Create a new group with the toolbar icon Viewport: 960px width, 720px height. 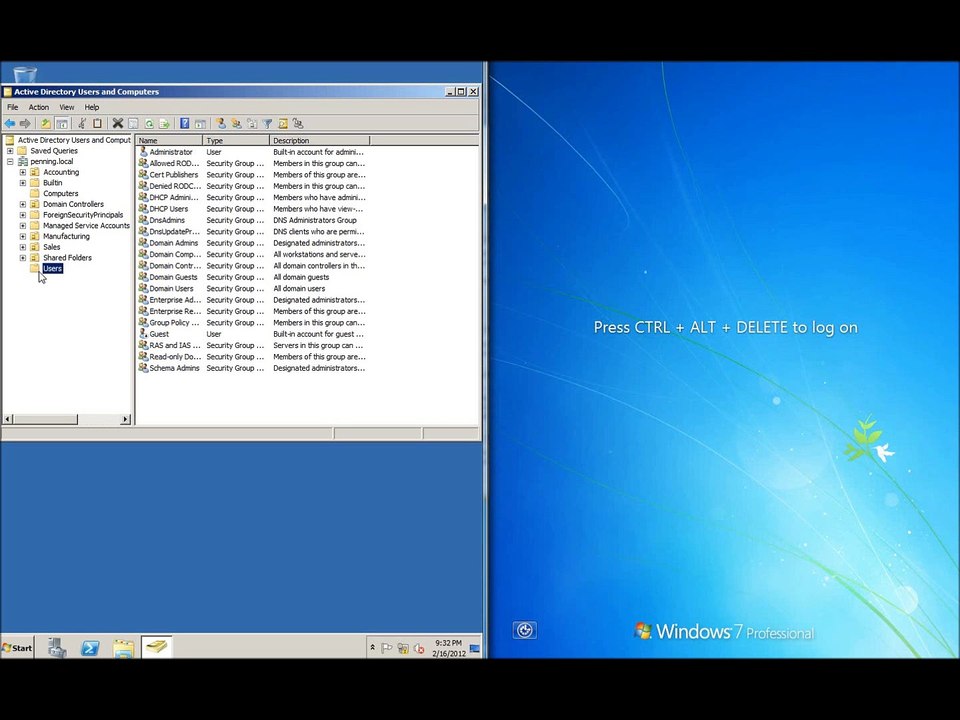click(236, 124)
